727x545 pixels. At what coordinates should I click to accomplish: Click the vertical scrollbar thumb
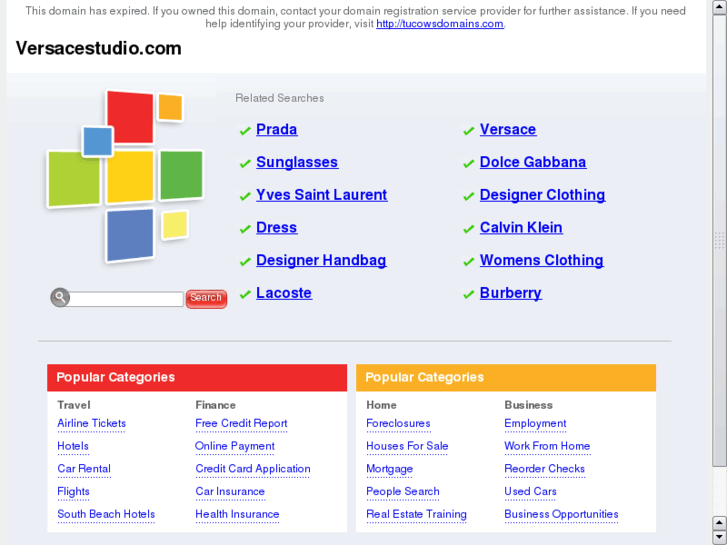click(719, 240)
